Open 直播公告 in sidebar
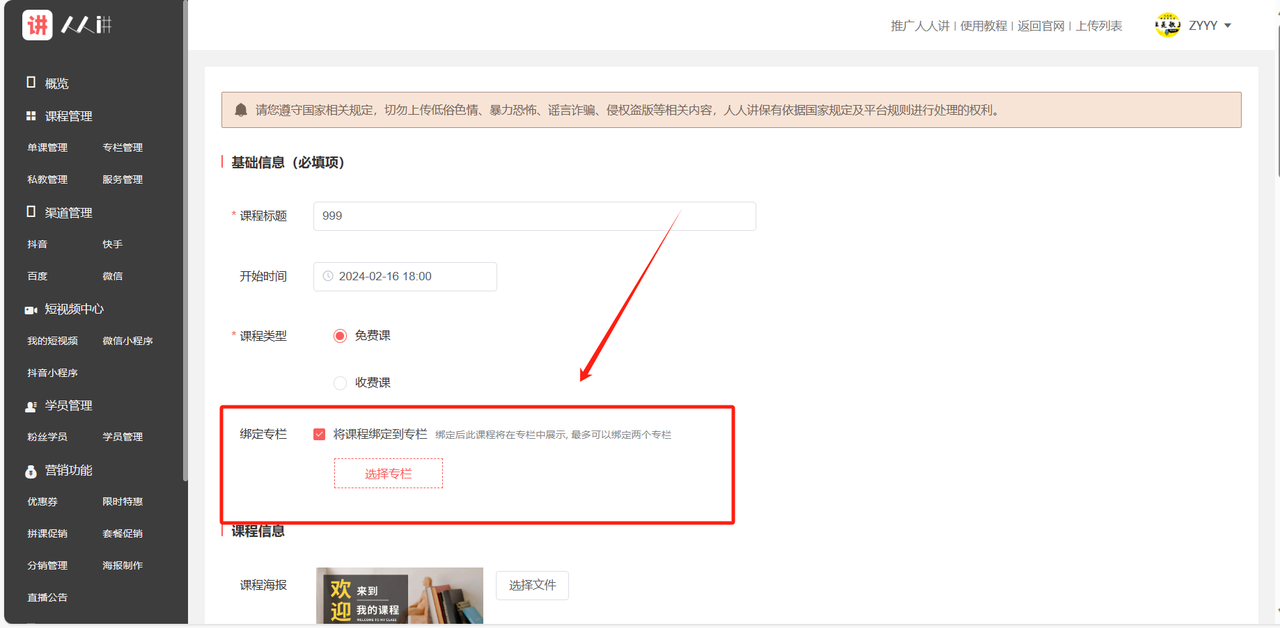1280x628 pixels. (47, 598)
